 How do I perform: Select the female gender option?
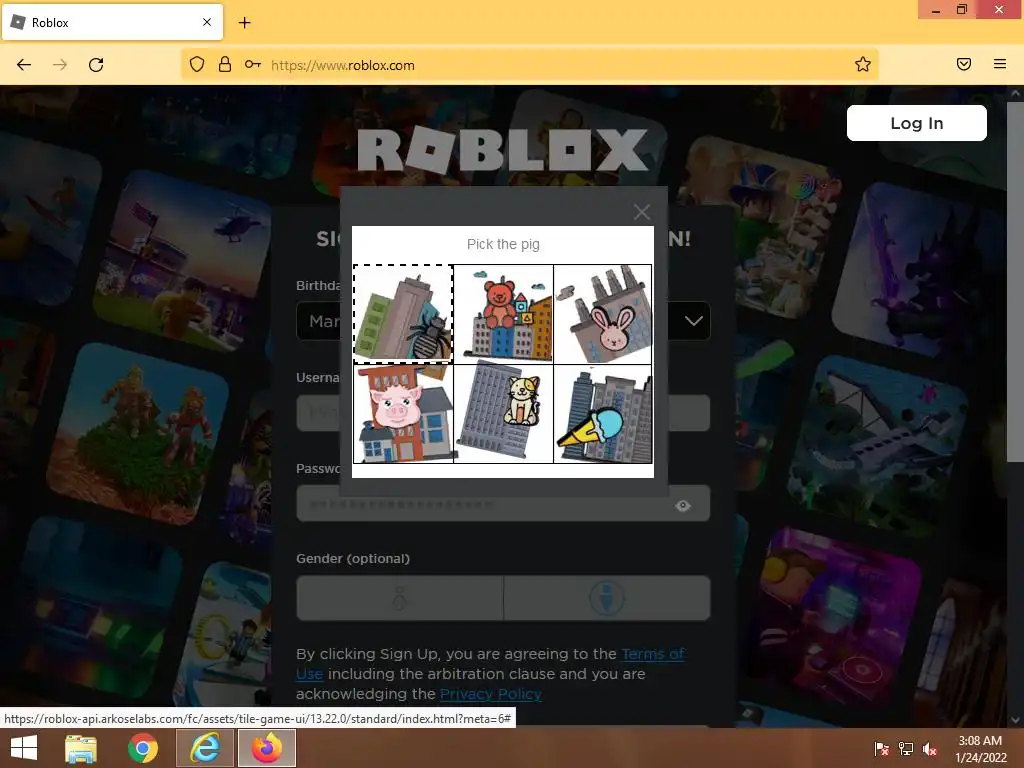pos(400,598)
